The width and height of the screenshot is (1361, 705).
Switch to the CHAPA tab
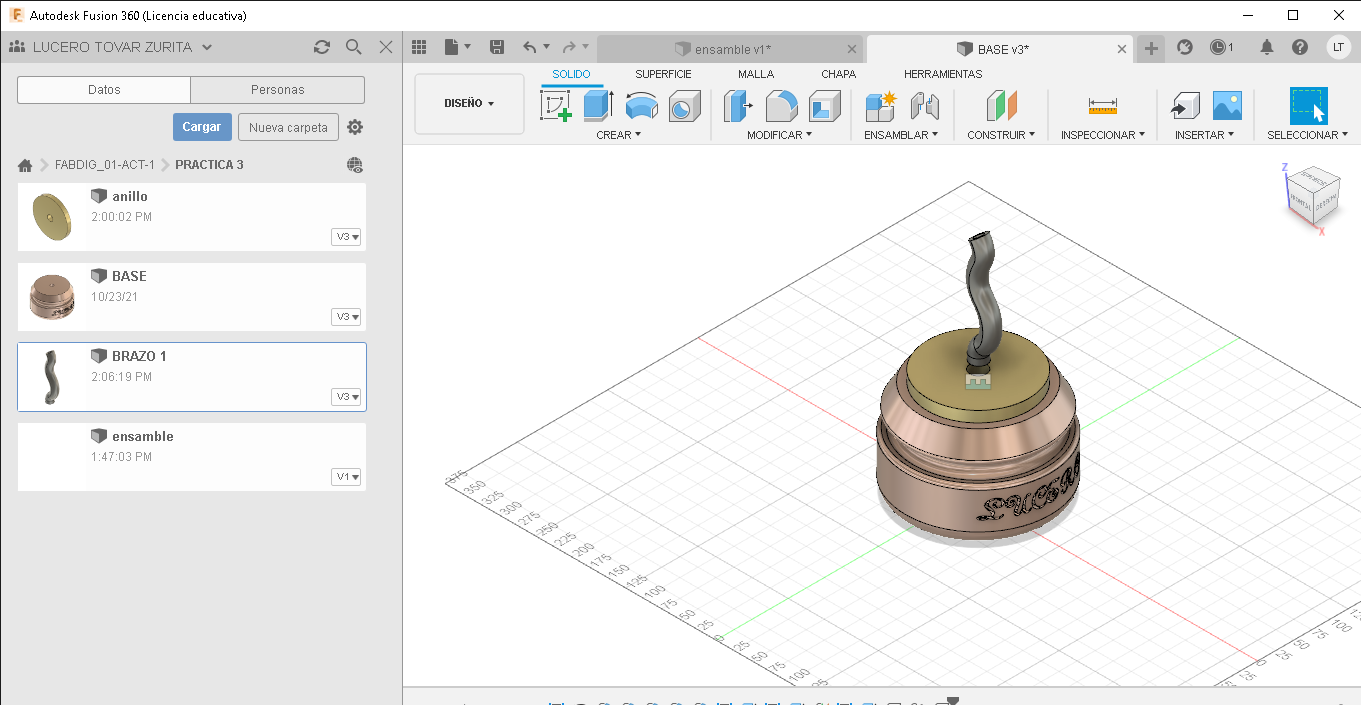(838, 74)
